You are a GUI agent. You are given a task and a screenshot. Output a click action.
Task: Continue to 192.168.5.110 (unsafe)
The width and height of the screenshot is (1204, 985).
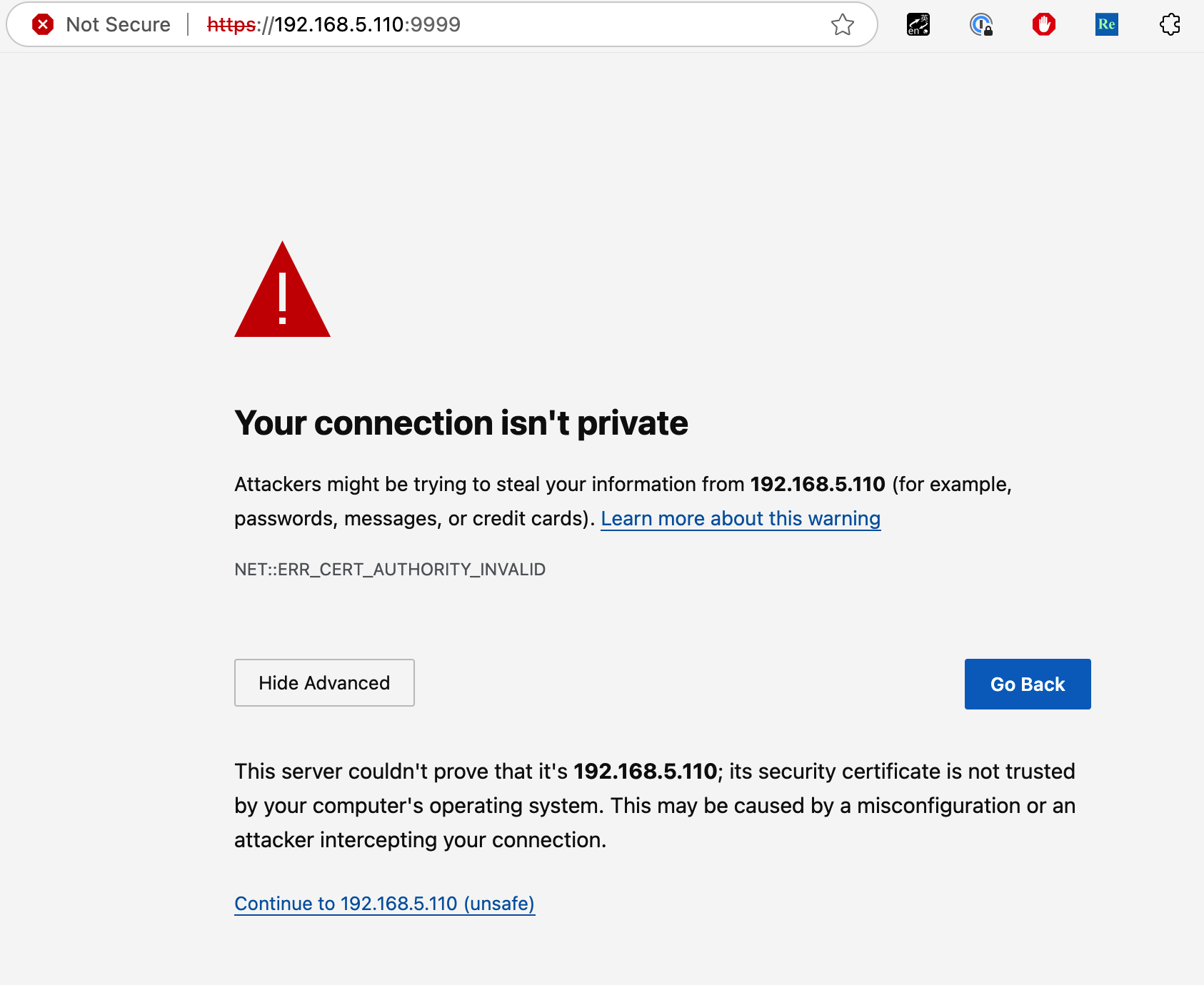[x=384, y=904]
